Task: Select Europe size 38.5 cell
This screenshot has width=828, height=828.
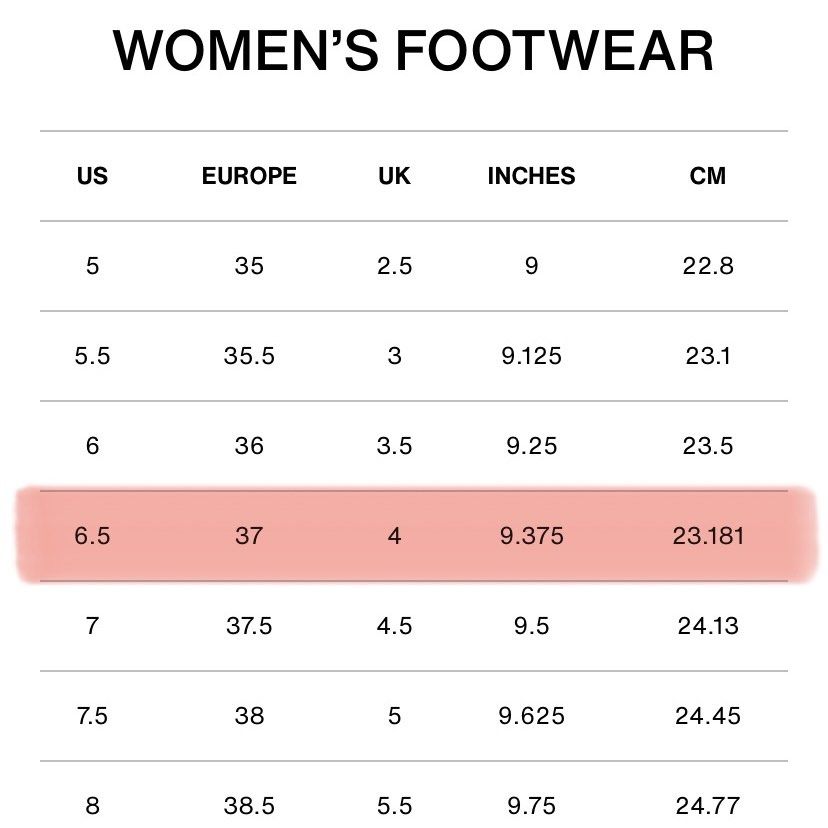Action: click(x=249, y=806)
